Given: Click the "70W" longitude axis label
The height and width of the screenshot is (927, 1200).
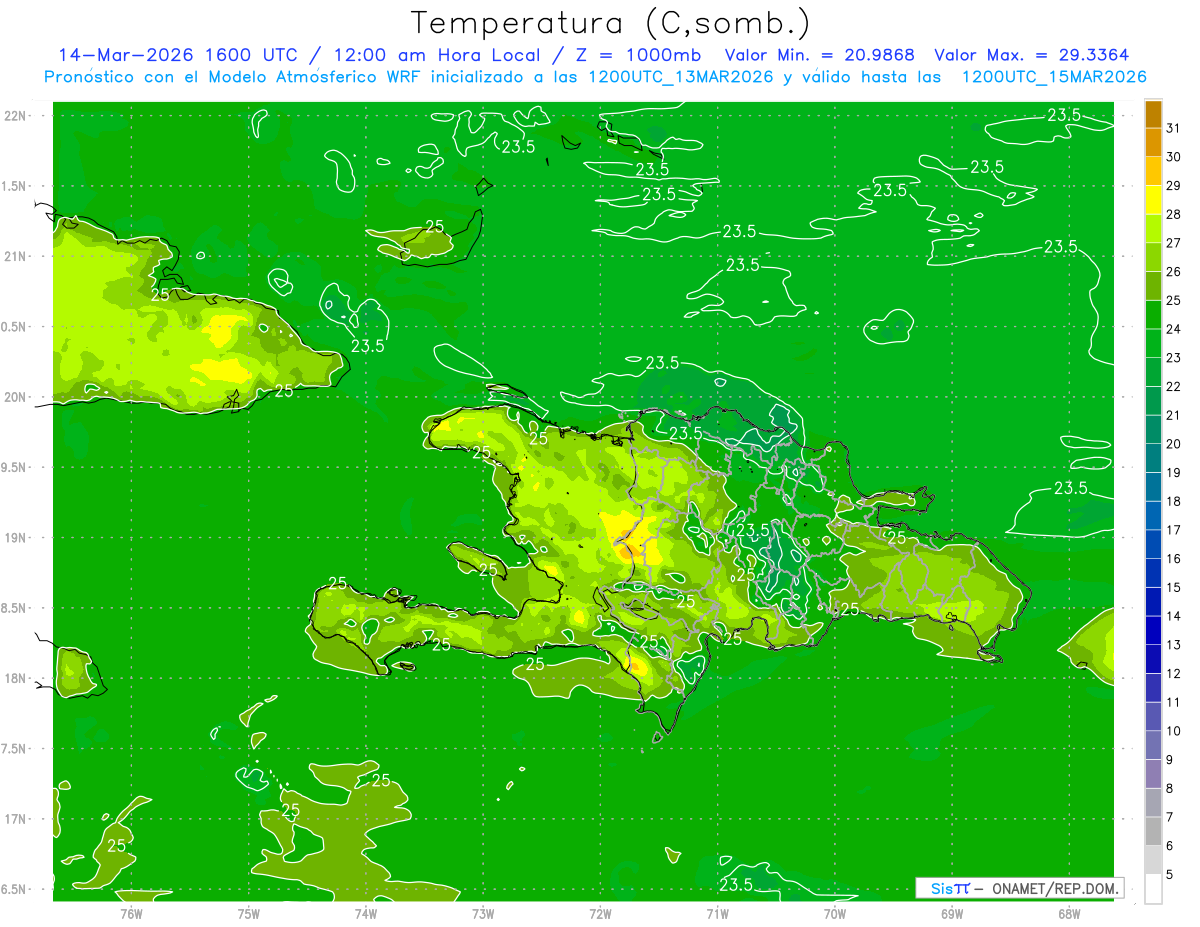Looking at the screenshot, I should 835,914.
